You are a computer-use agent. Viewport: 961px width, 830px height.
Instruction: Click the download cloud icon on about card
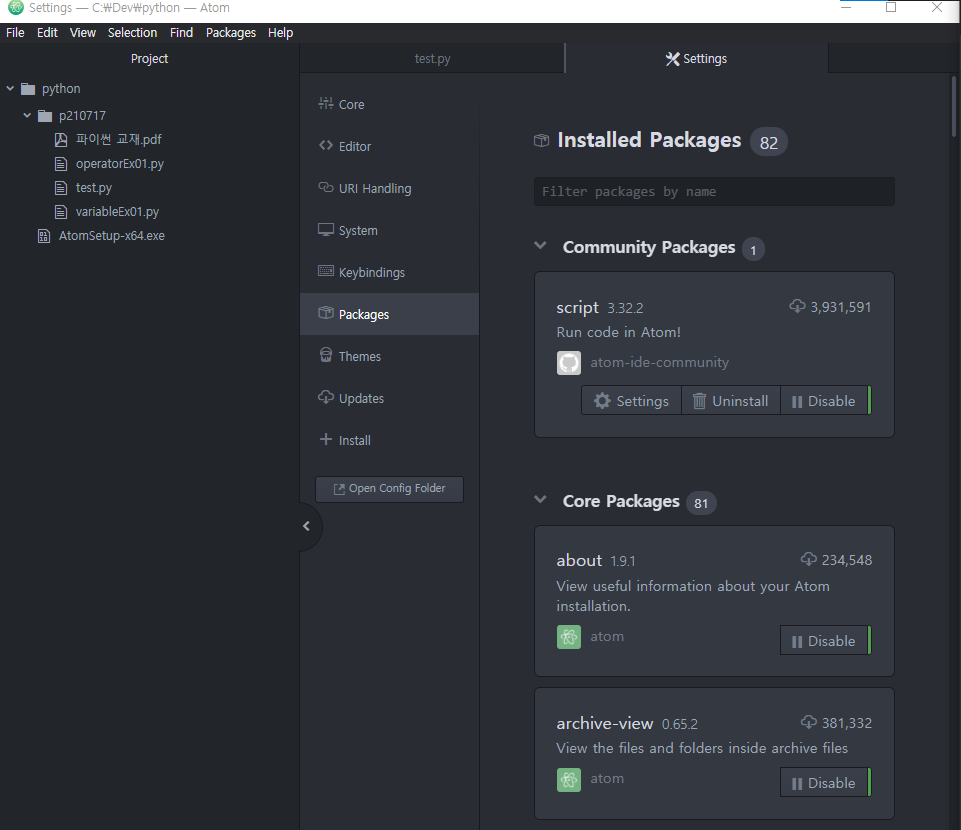(x=809, y=559)
